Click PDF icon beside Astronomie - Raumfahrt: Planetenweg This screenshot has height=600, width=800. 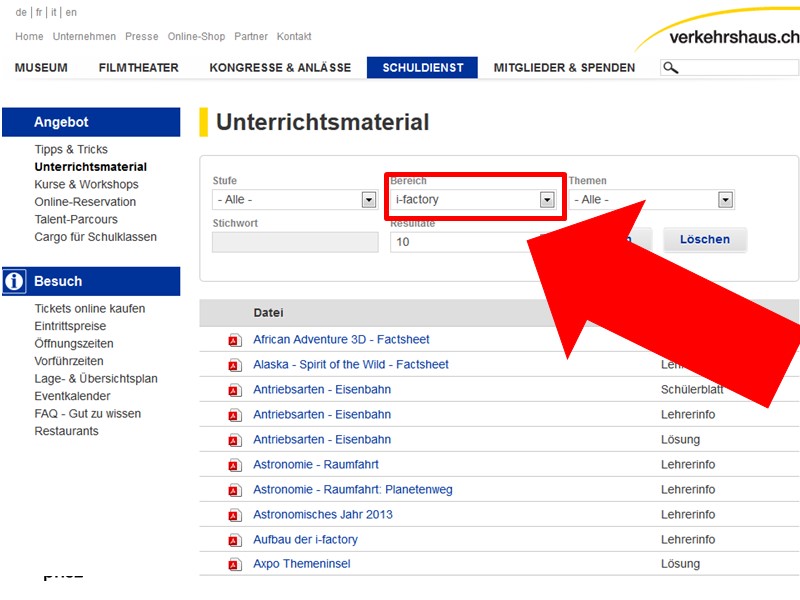234,490
